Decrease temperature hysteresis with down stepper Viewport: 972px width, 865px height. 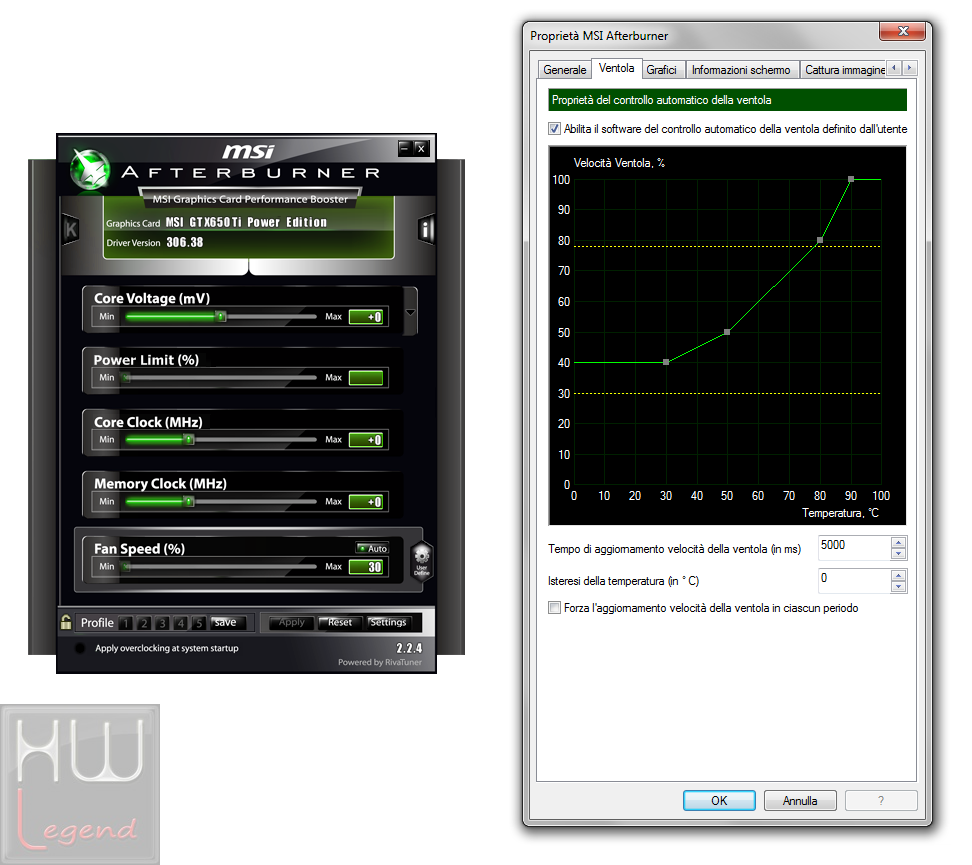[x=898, y=587]
